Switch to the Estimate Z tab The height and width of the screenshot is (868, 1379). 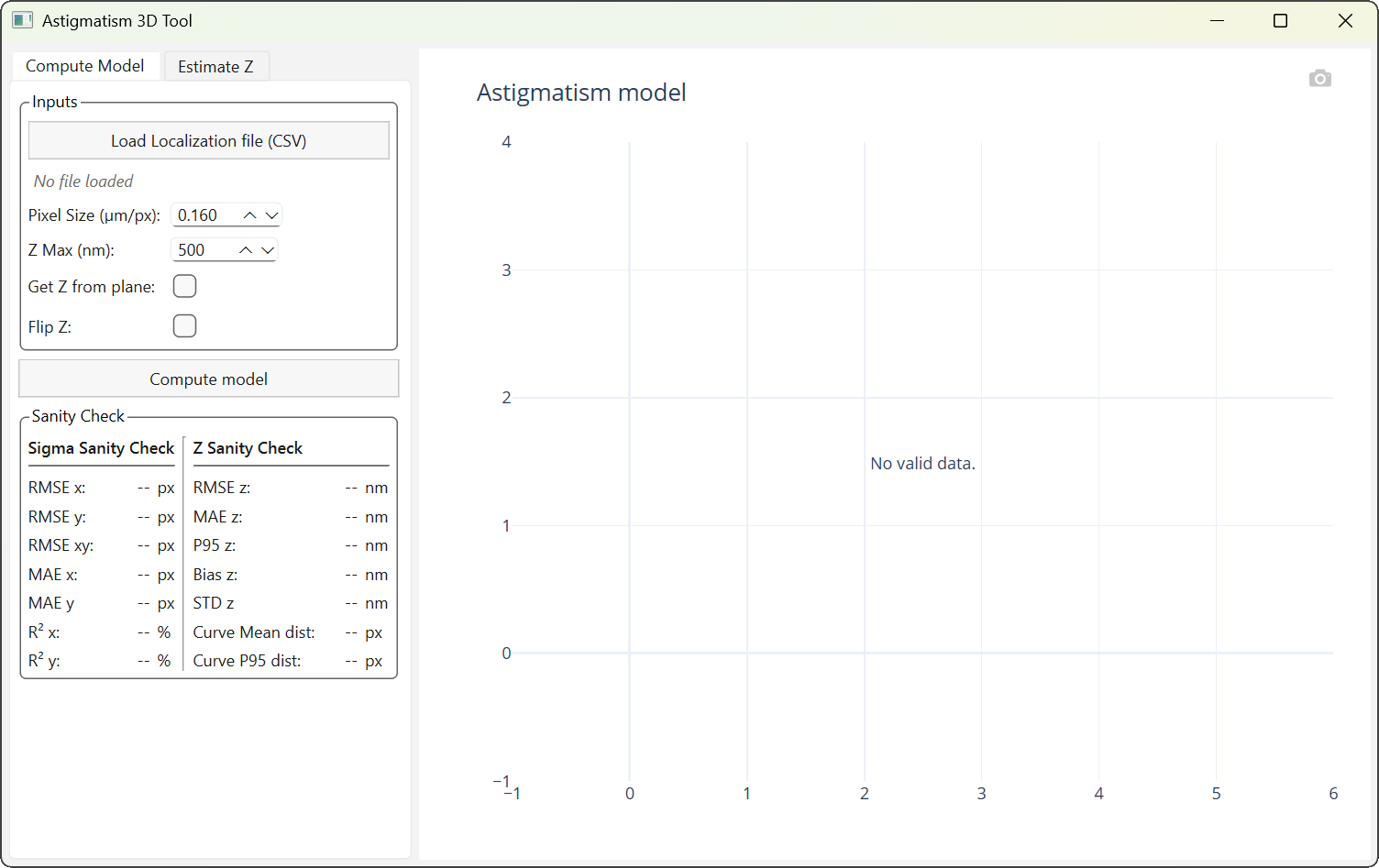(x=216, y=65)
